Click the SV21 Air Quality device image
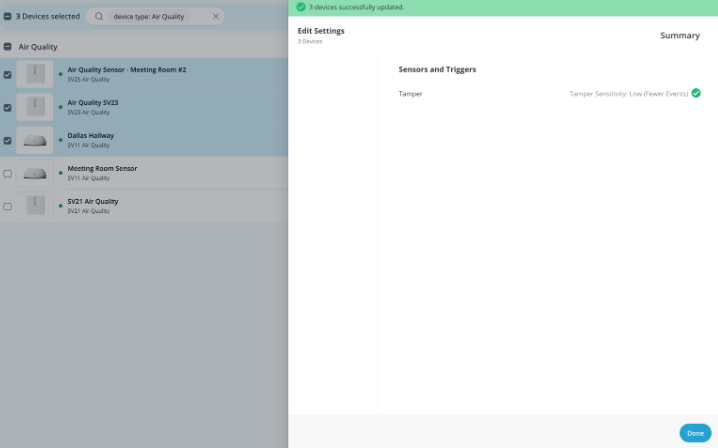The image size is (718, 448). tap(35, 206)
